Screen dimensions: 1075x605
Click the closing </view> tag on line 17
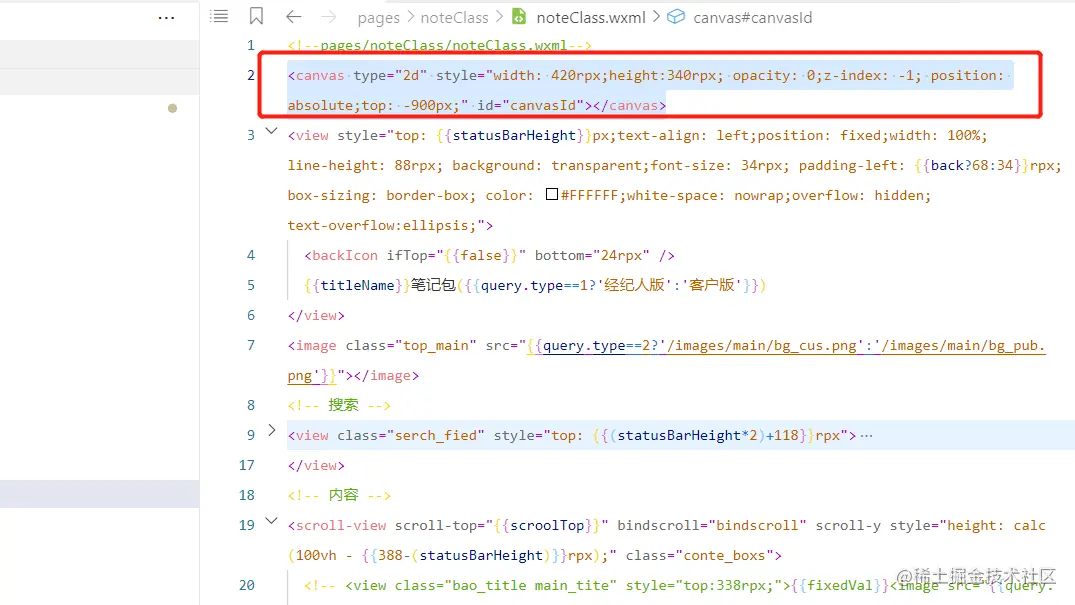point(316,465)
